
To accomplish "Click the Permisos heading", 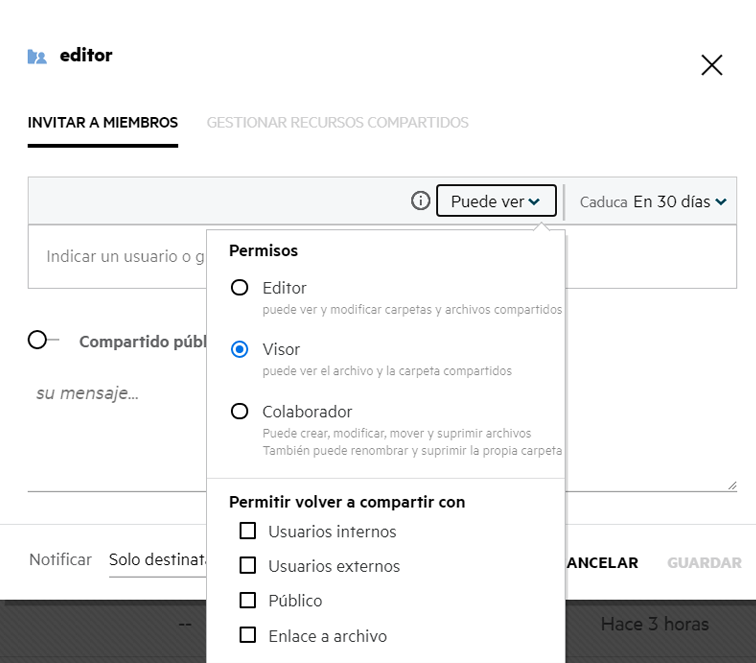I will click(x=263, y=251).
